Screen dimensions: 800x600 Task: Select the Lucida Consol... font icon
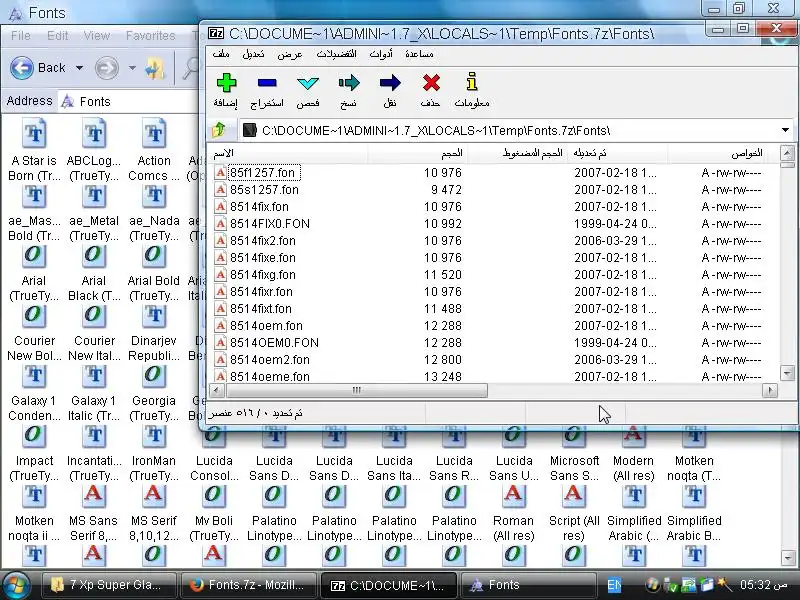coord(214,437)
